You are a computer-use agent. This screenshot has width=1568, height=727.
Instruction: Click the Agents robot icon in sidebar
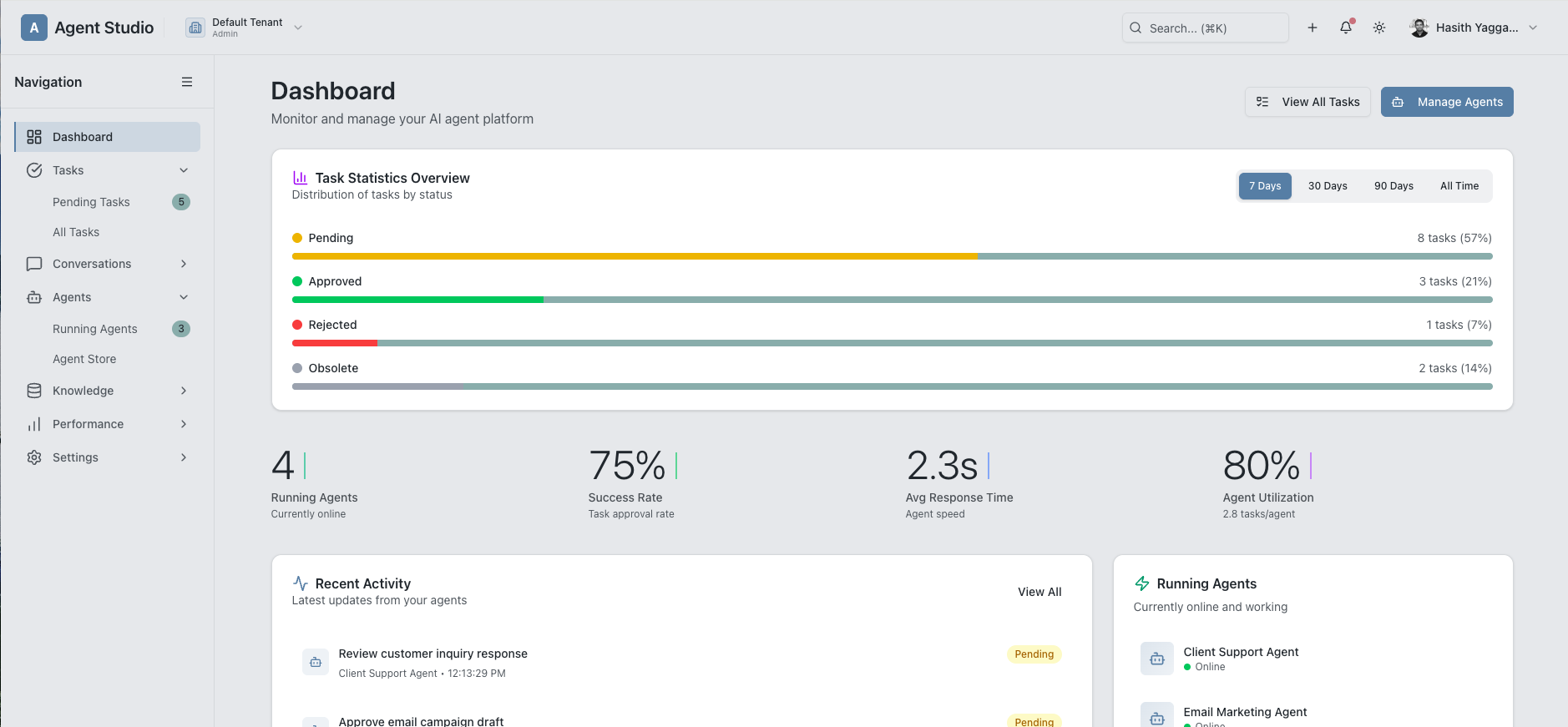pyautogui.click(x=34, y=297)
